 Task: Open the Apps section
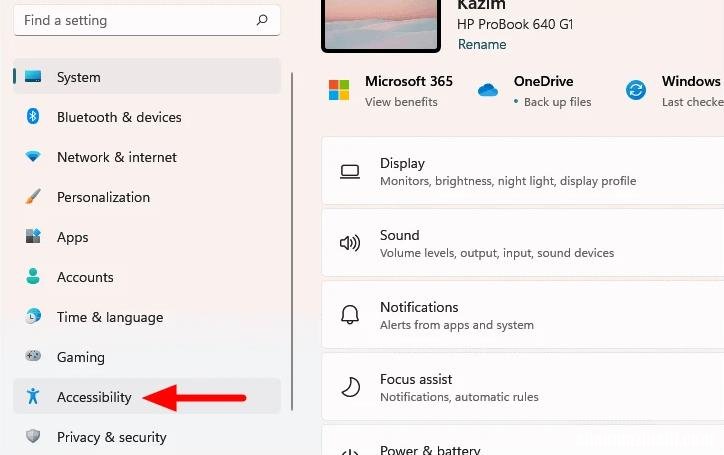coord(147,237)
